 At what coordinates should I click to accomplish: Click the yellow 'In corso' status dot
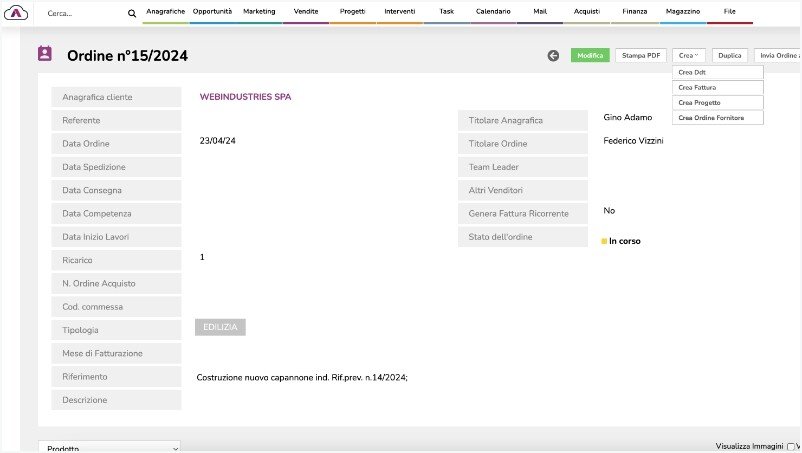[x=604, y=241]
